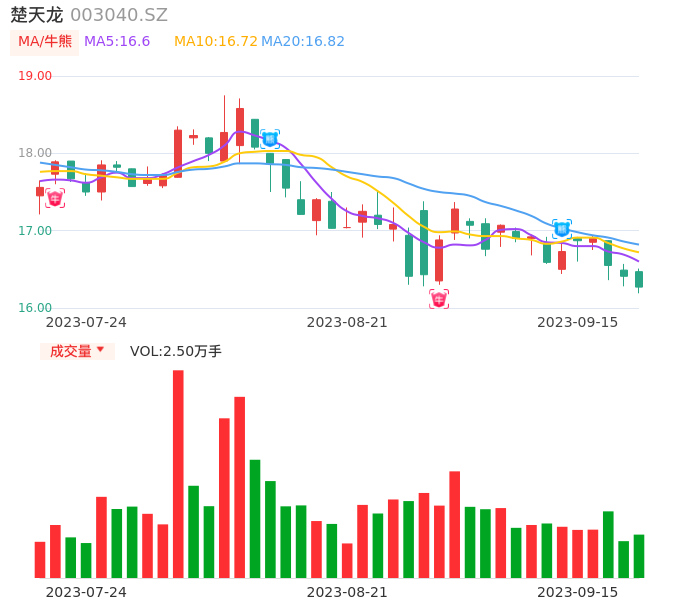
Task: Click the VOL:2.50万手 volume readout
Action: 176,351
